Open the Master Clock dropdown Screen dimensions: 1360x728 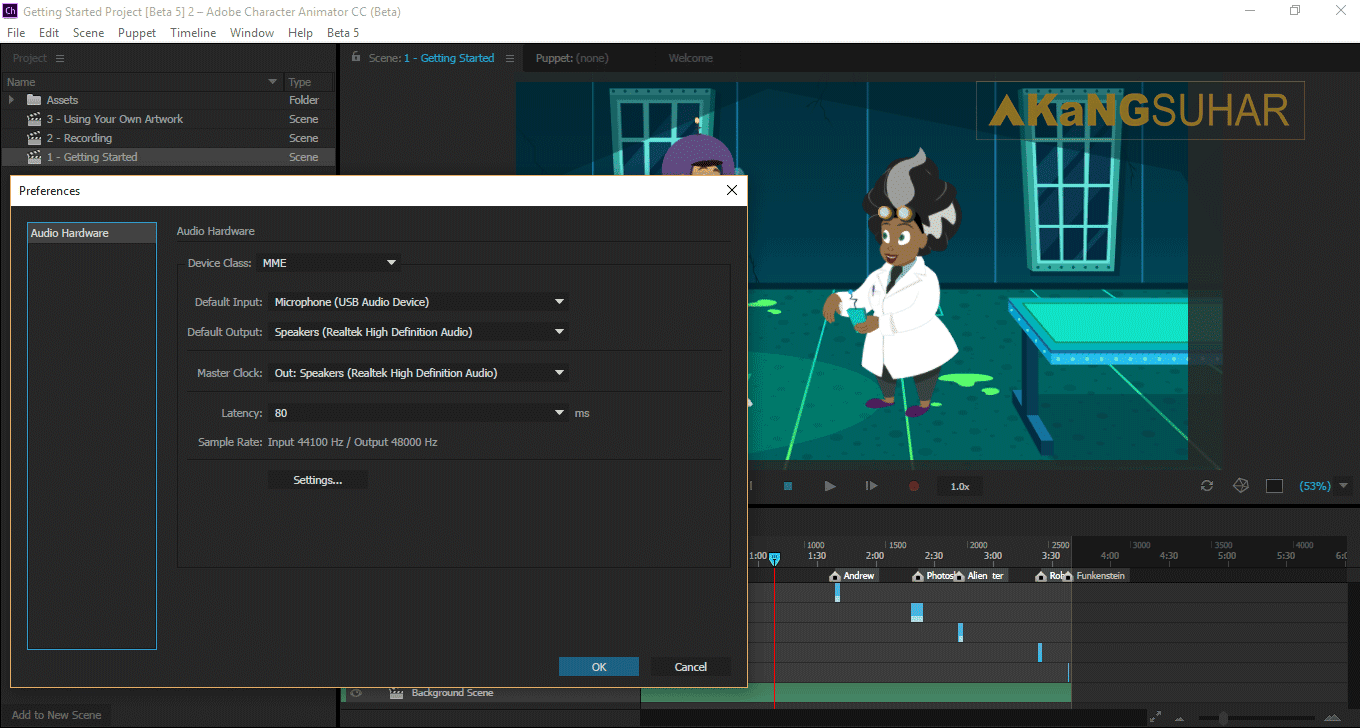pyautogui.click(x=420, y=373)
